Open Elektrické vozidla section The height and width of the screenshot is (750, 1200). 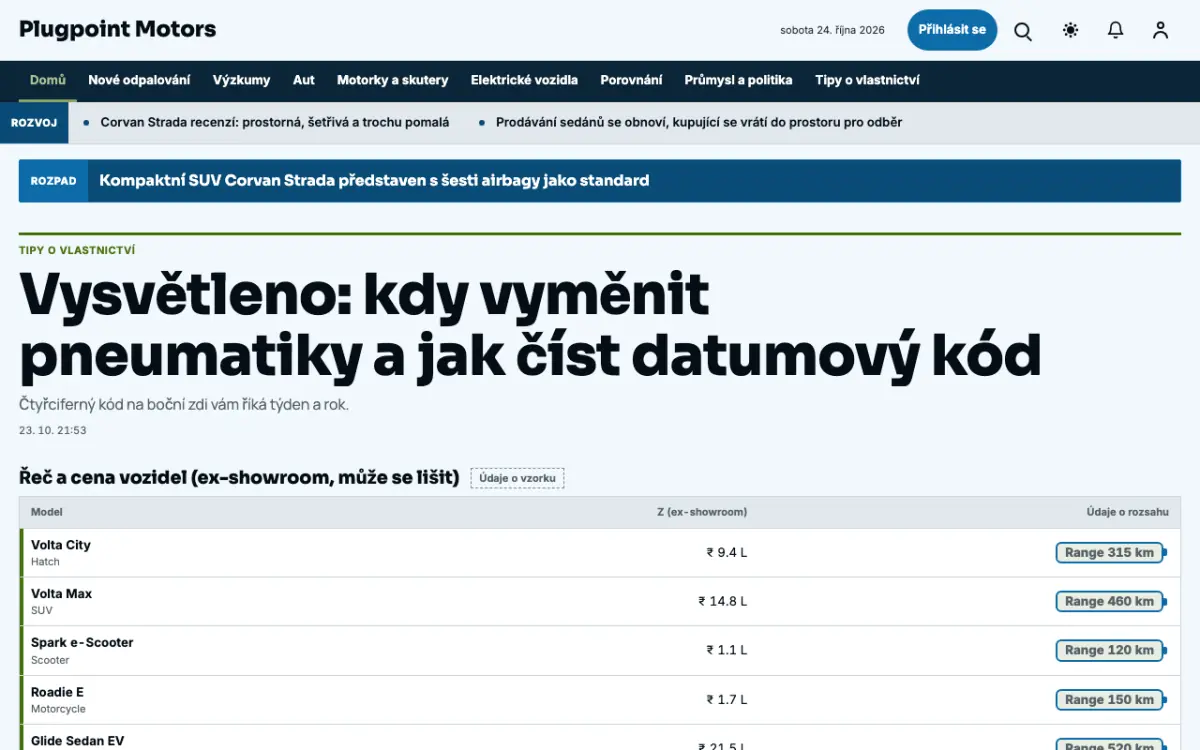(x=524, y=80)
